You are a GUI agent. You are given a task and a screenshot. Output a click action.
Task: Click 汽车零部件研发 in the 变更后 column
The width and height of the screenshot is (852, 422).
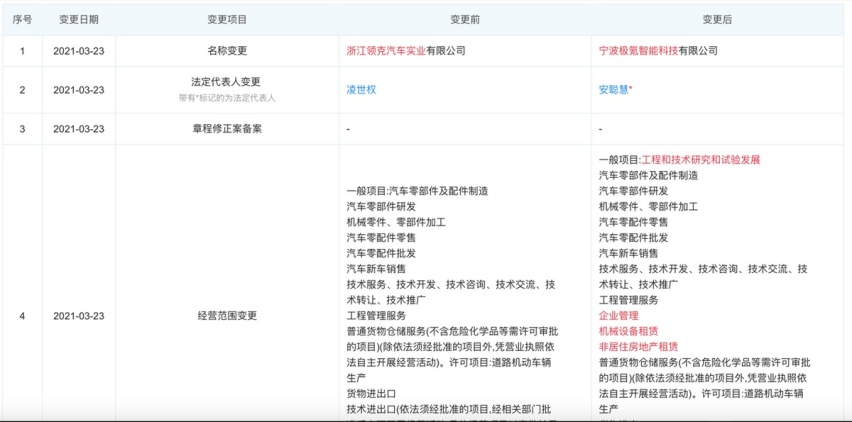click(x=634, y=191)
